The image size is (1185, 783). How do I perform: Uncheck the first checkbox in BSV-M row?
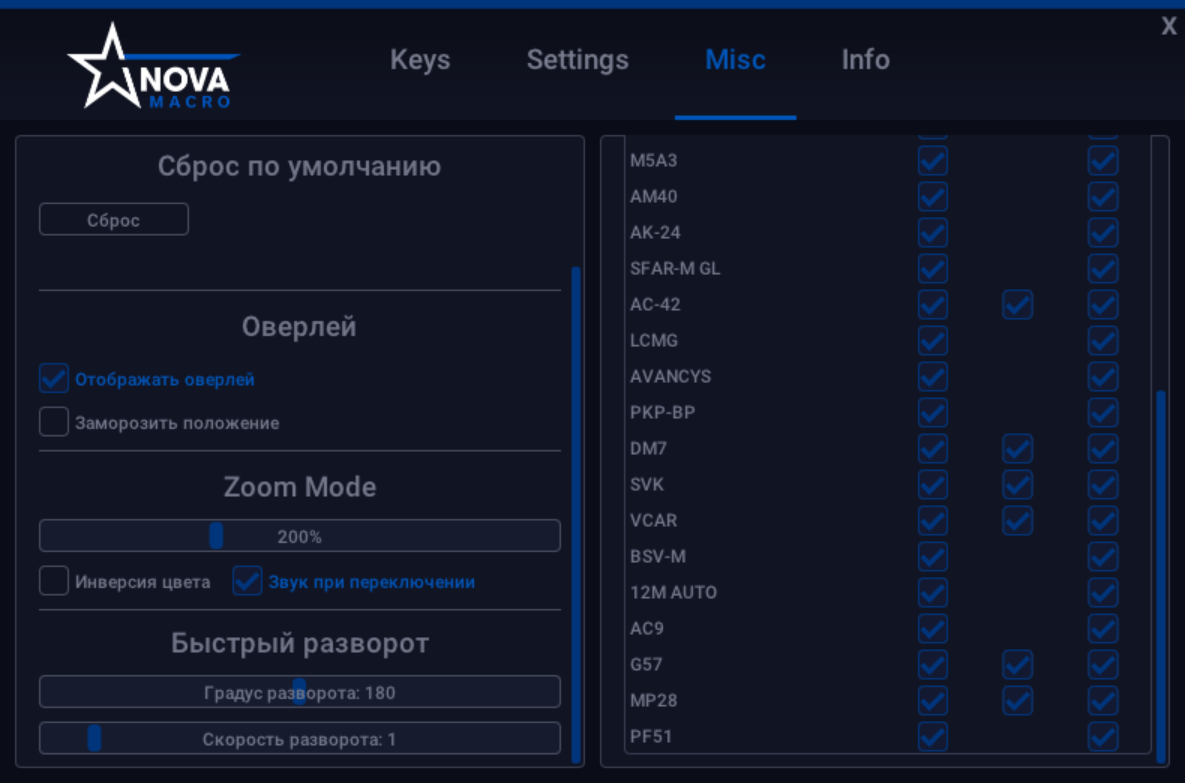tap(933, 556)
